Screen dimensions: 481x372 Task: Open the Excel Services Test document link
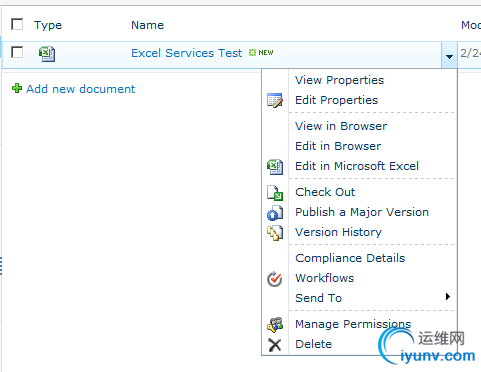[186, 53]
